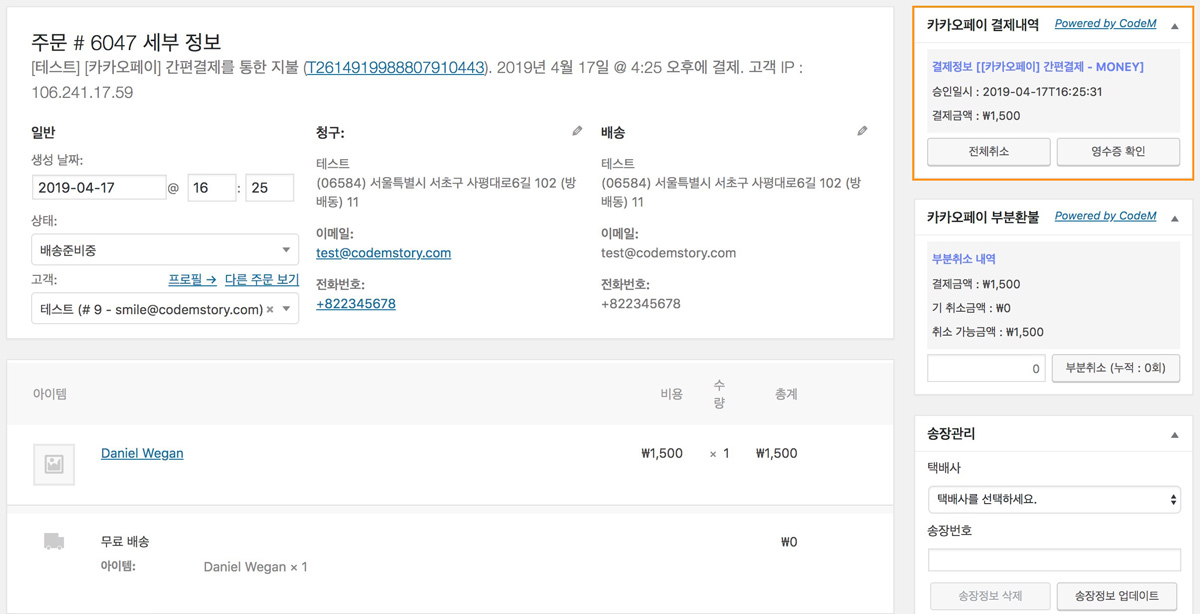Click the pencil icon to edit billing details
Image resolution: width=1200 pixels, height=614 pixels.
coord(577,130)
